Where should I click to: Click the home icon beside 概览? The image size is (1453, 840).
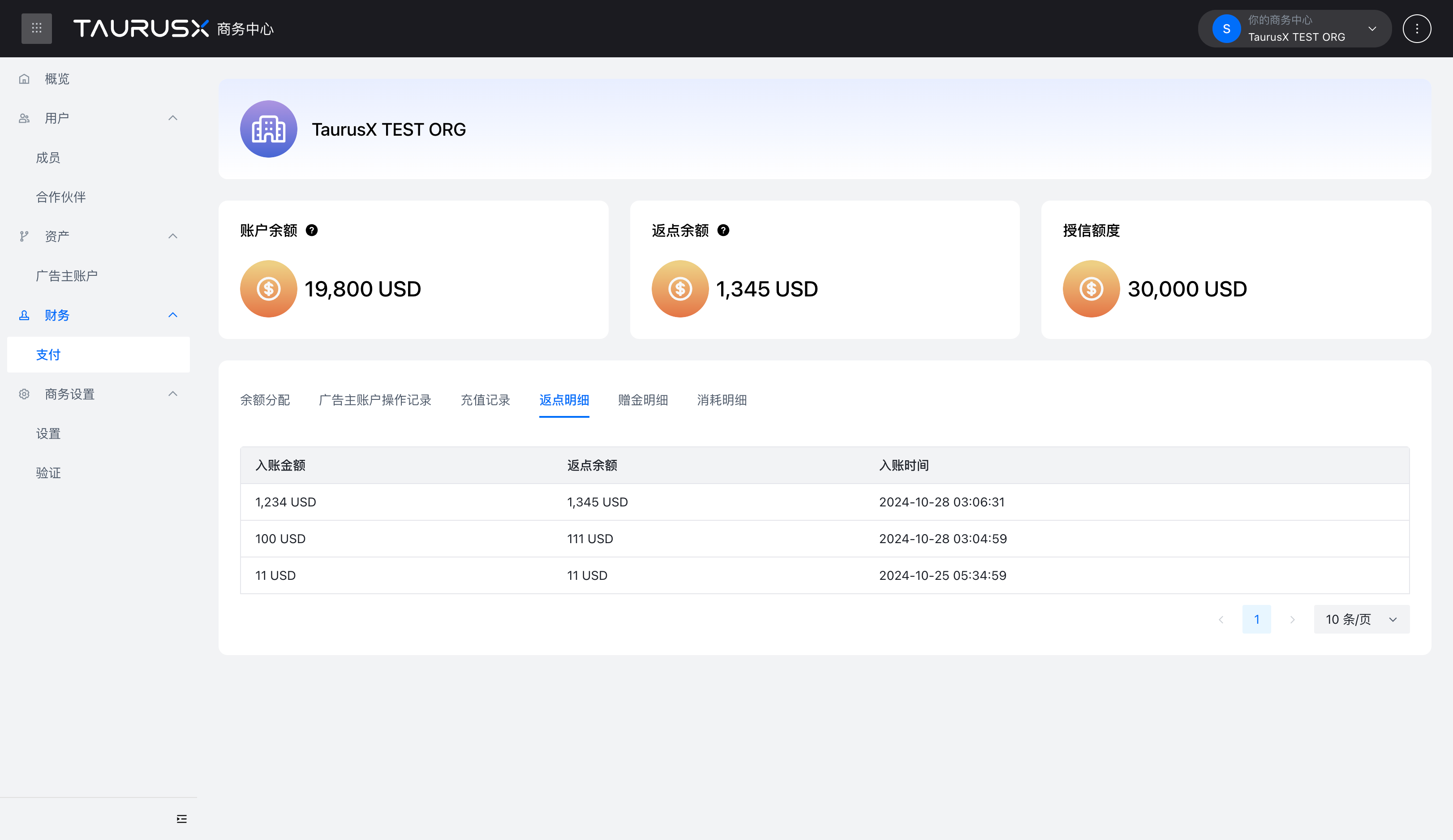click(24, 79)
